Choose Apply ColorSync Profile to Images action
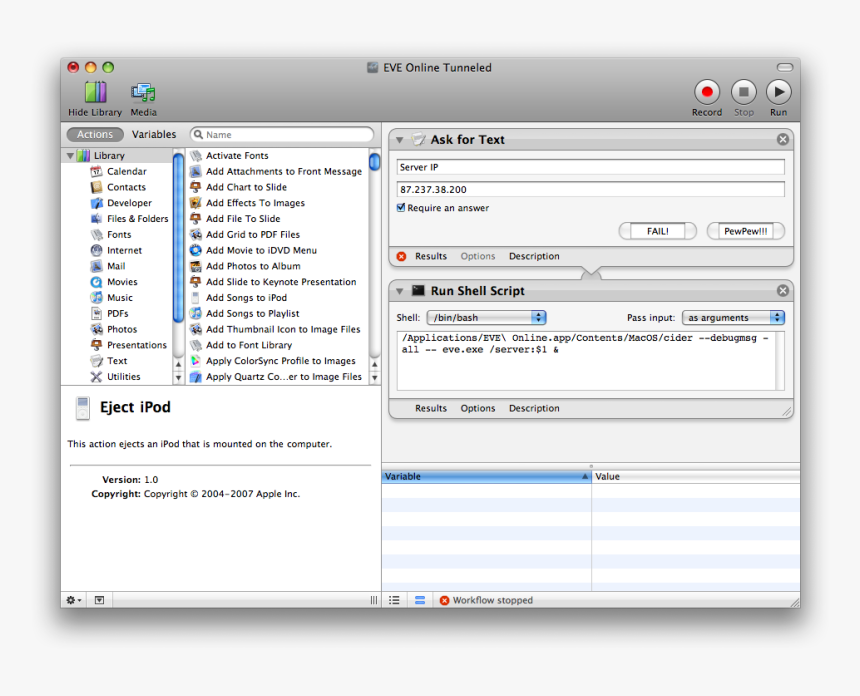Screen dimensions: 860x696 [x=280, y=361]
